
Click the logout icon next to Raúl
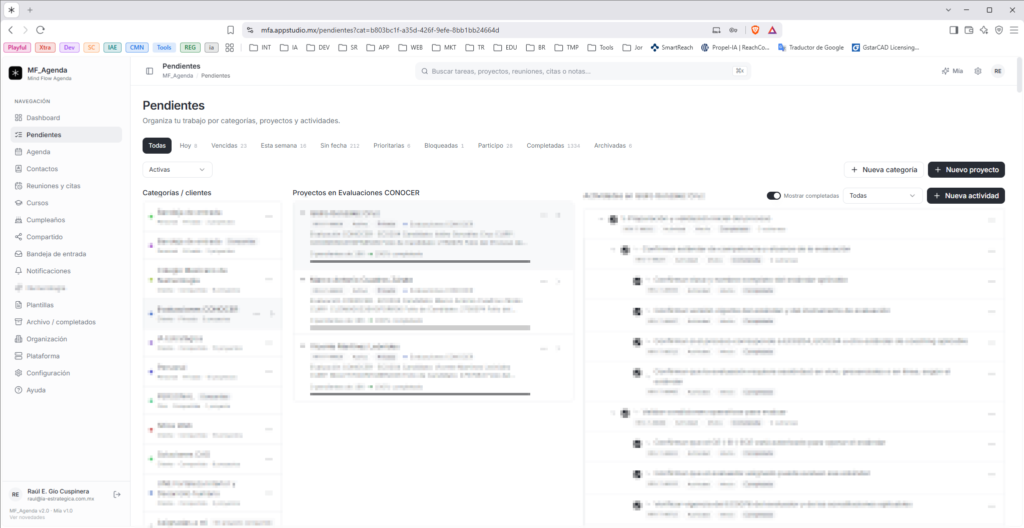(117, 494)
